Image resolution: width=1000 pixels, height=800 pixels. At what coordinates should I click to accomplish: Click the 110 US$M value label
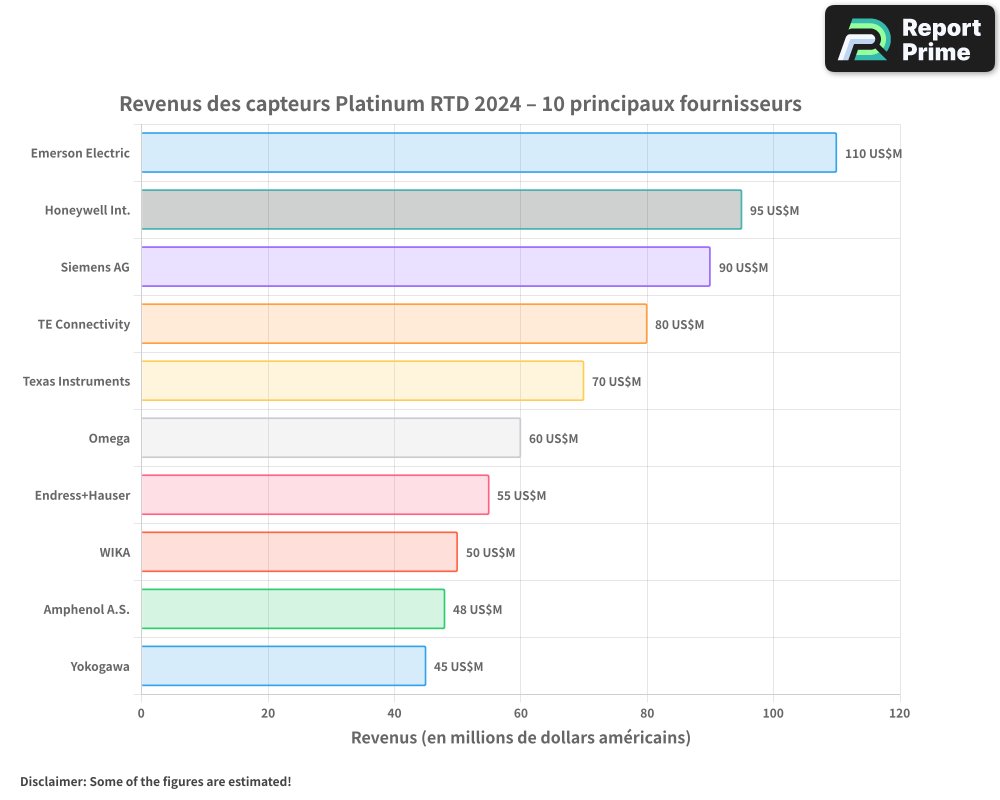click(x=873, y=154)
